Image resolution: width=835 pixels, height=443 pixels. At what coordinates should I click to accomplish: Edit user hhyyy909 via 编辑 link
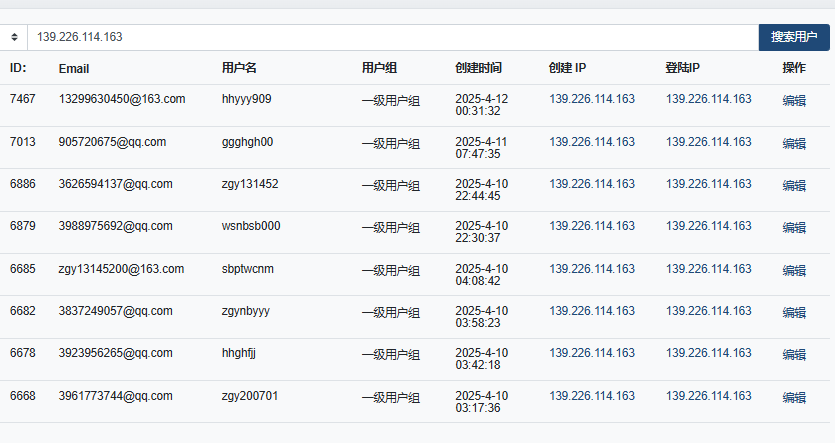pyautogui.click(x=794, y=101)
